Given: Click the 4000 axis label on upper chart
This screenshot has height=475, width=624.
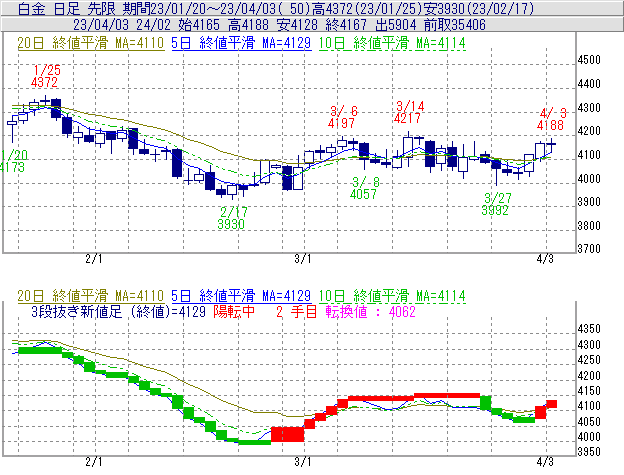Looking at the screenshot, I should (x=589, y=179).
